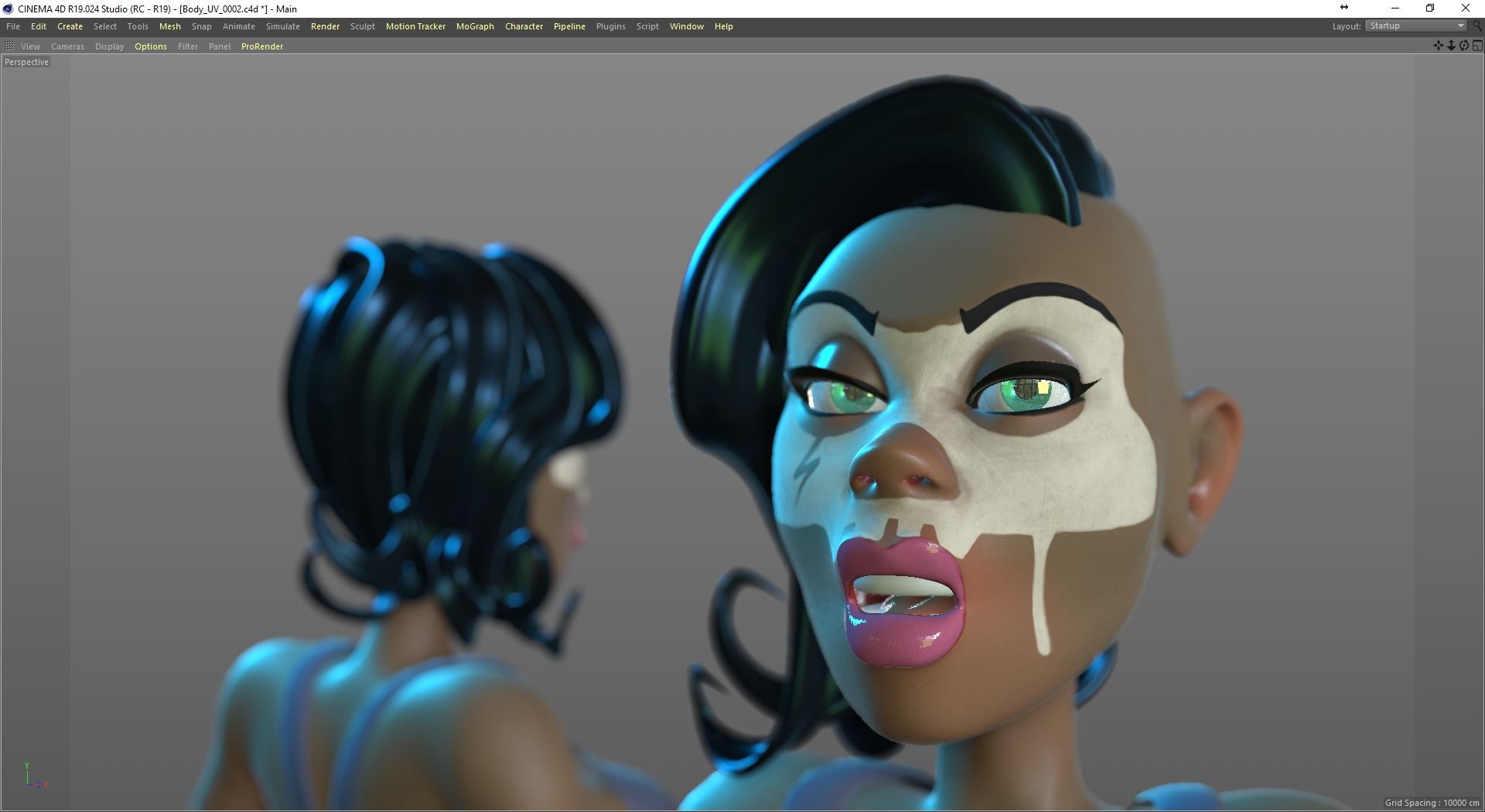Open the Motion Tracker menu
1485x812 pixels.
[416, 26]
